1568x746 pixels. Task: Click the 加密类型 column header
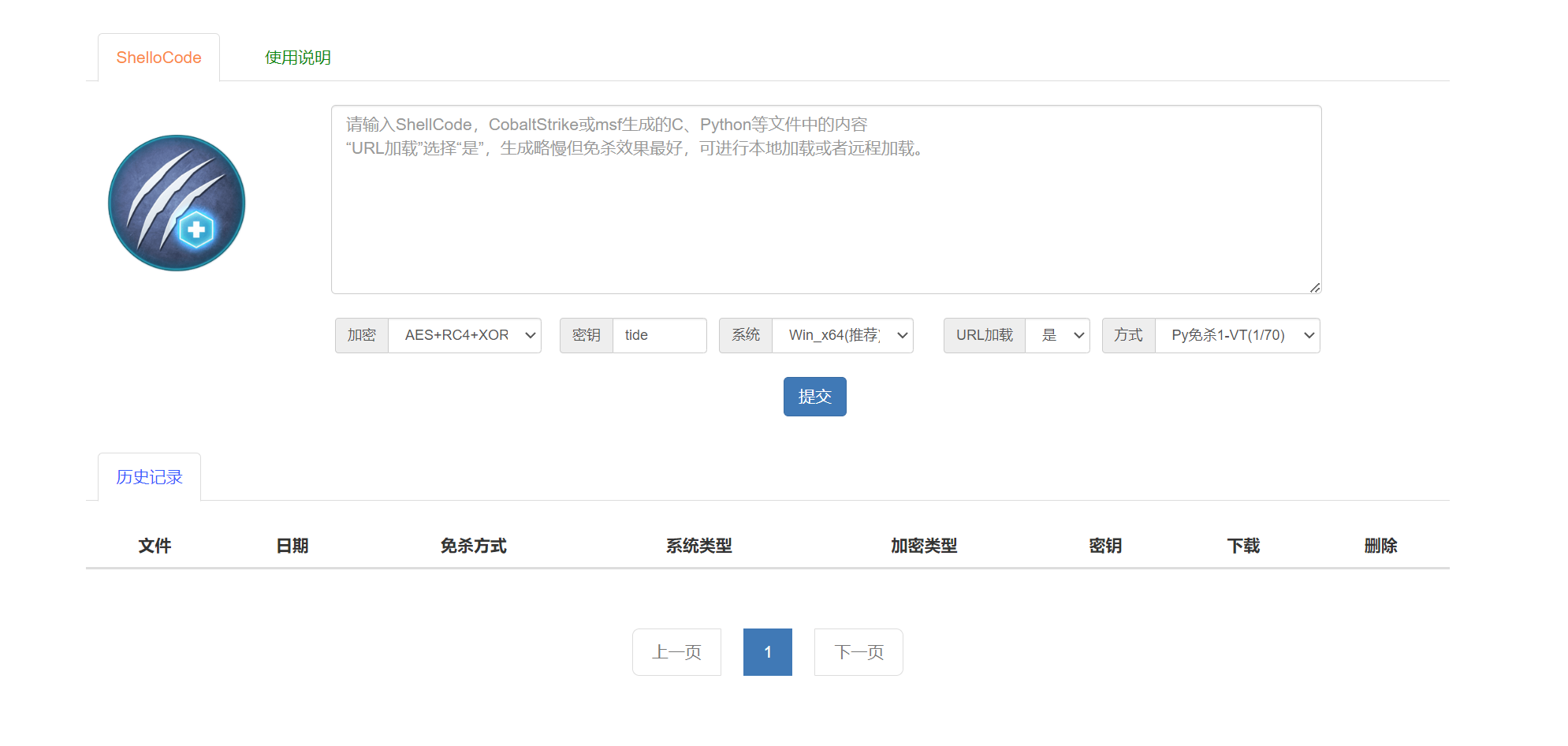click(924, 546)
